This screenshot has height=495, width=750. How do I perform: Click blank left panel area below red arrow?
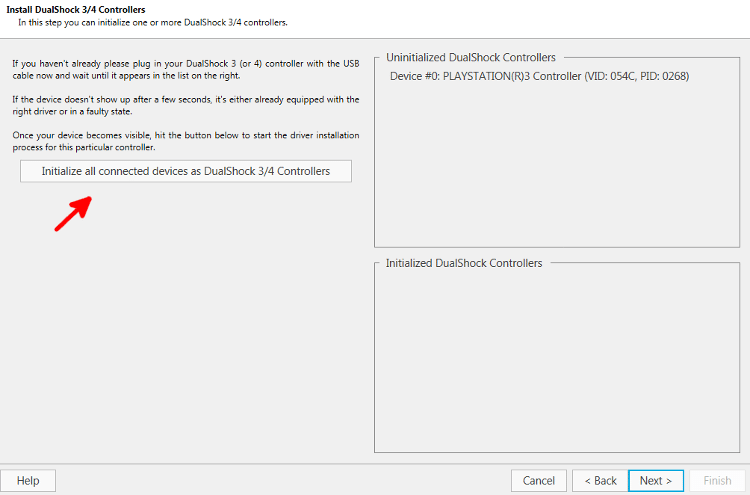[187, 344]
